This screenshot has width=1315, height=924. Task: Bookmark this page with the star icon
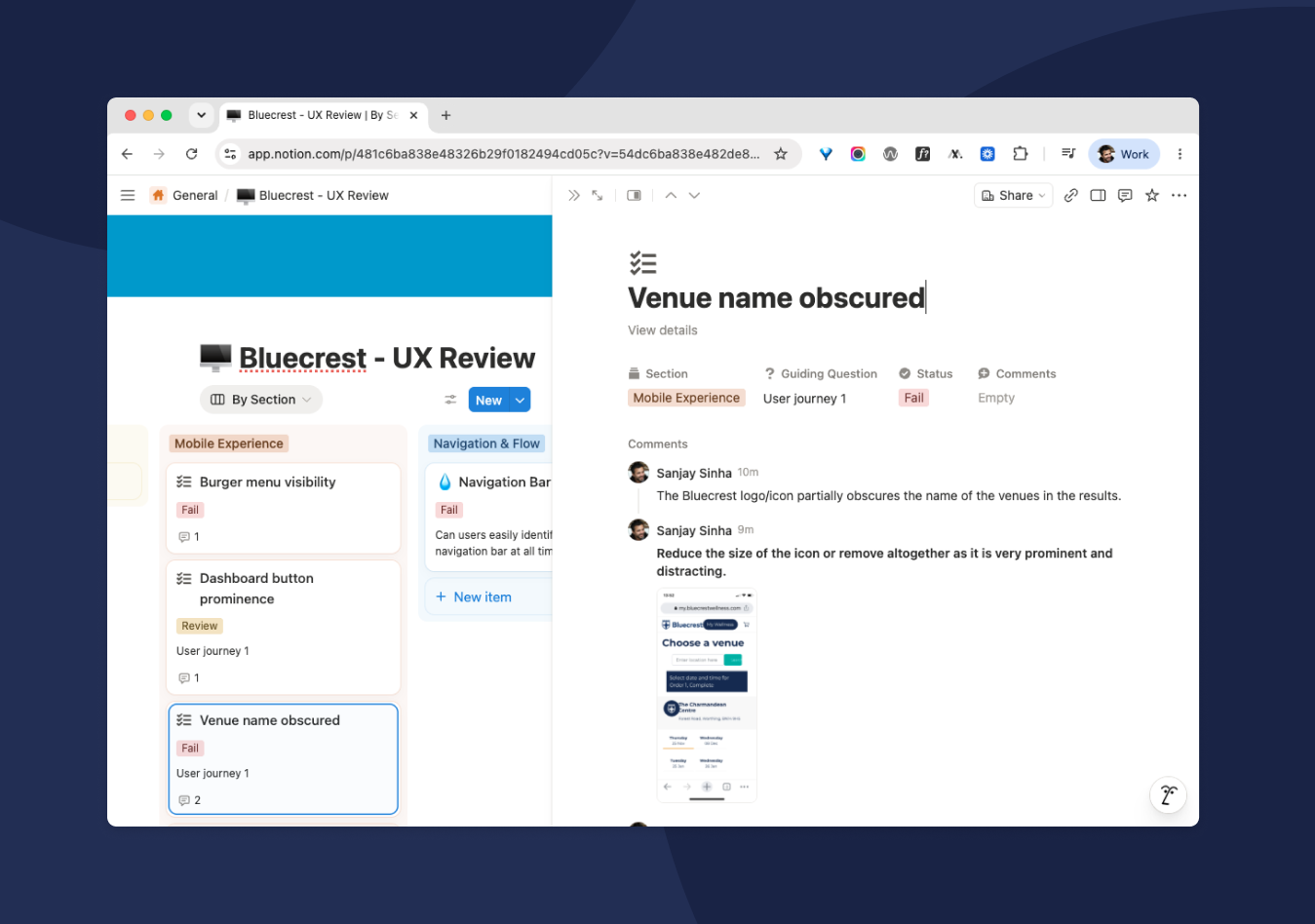point(781,154)
